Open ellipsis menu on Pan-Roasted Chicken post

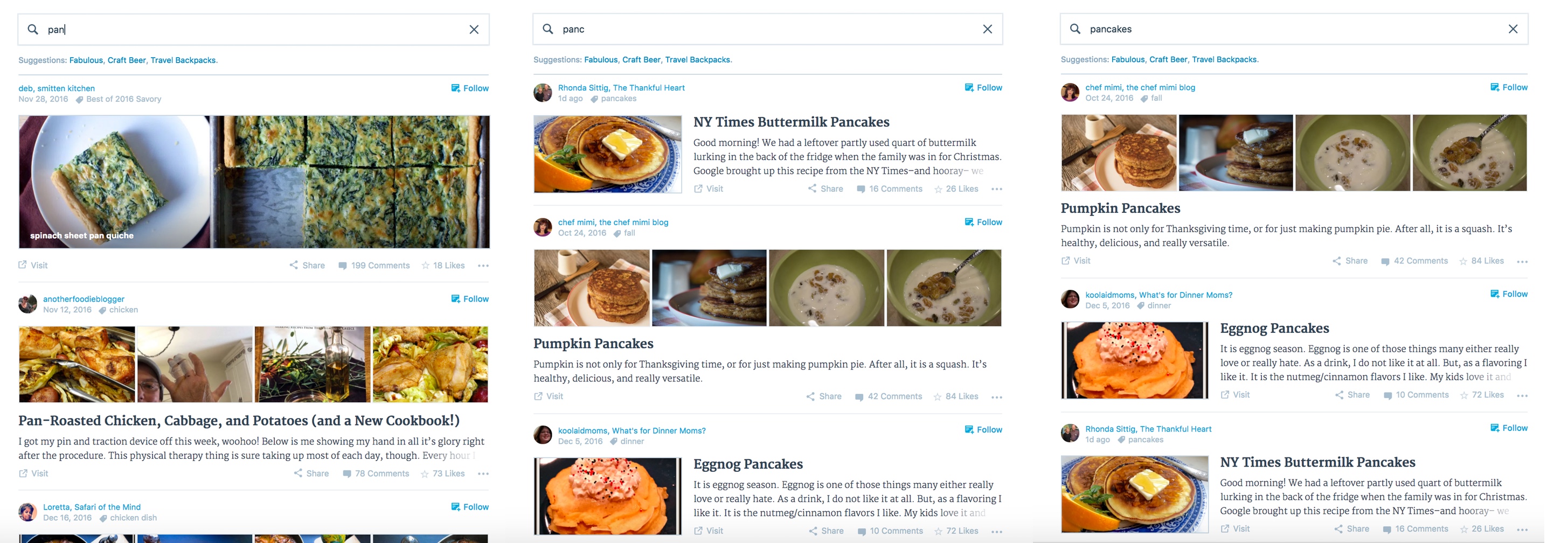pos(483,474)
